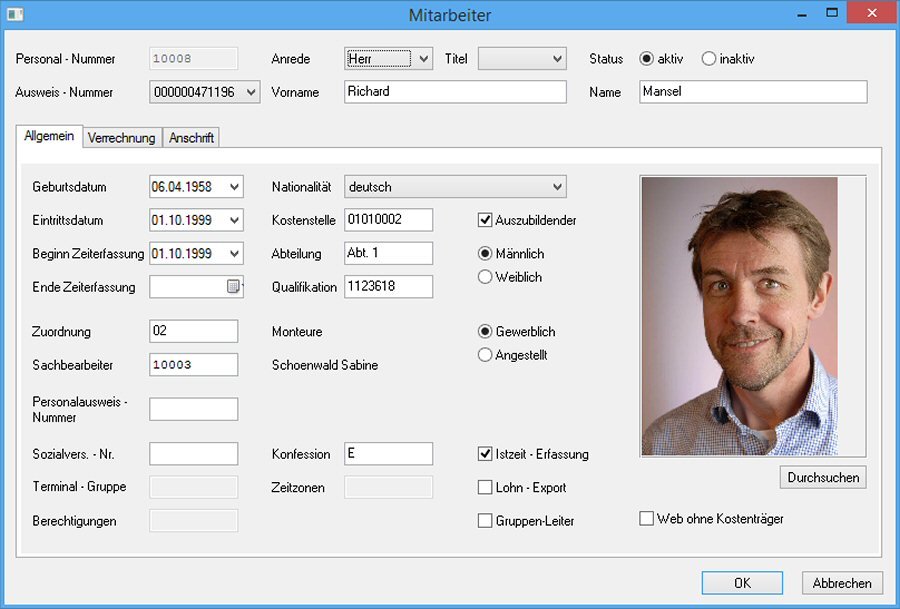This screenshot has height=609, width=900.
Task: Open the Anrede dropdown
Action: click(x=423, y=59)
